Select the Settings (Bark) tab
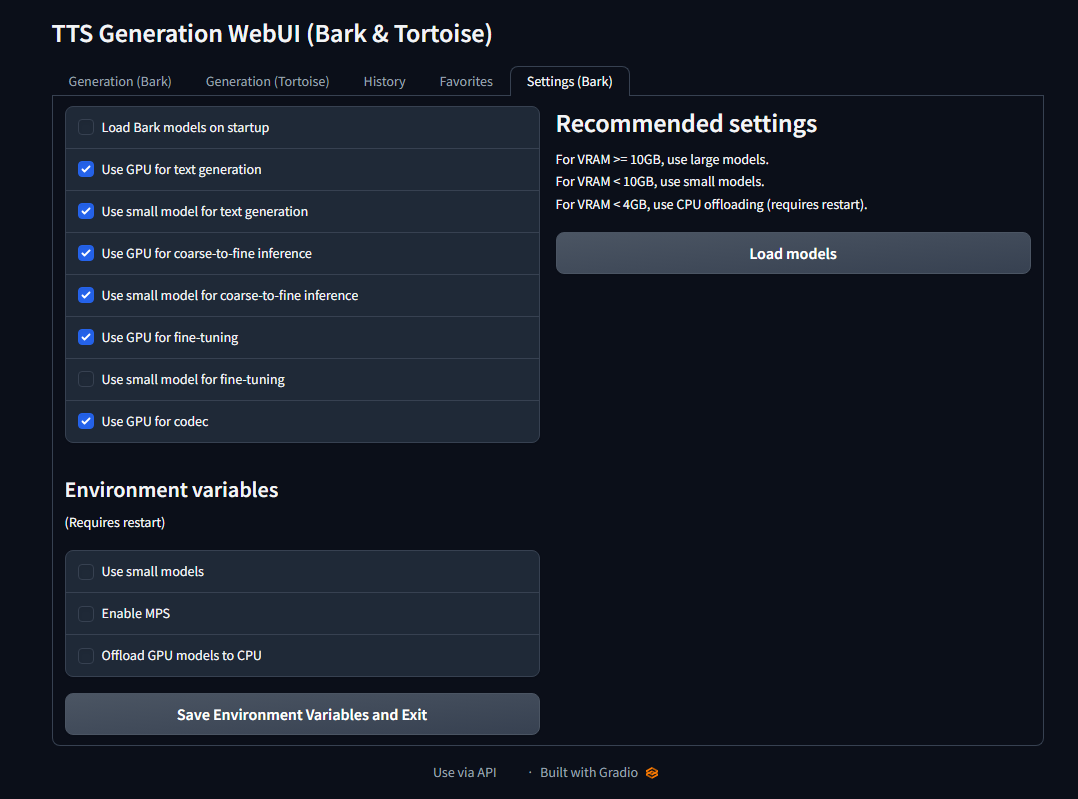1078x799 pixels. pyautogui.click(x=569, y=81)
